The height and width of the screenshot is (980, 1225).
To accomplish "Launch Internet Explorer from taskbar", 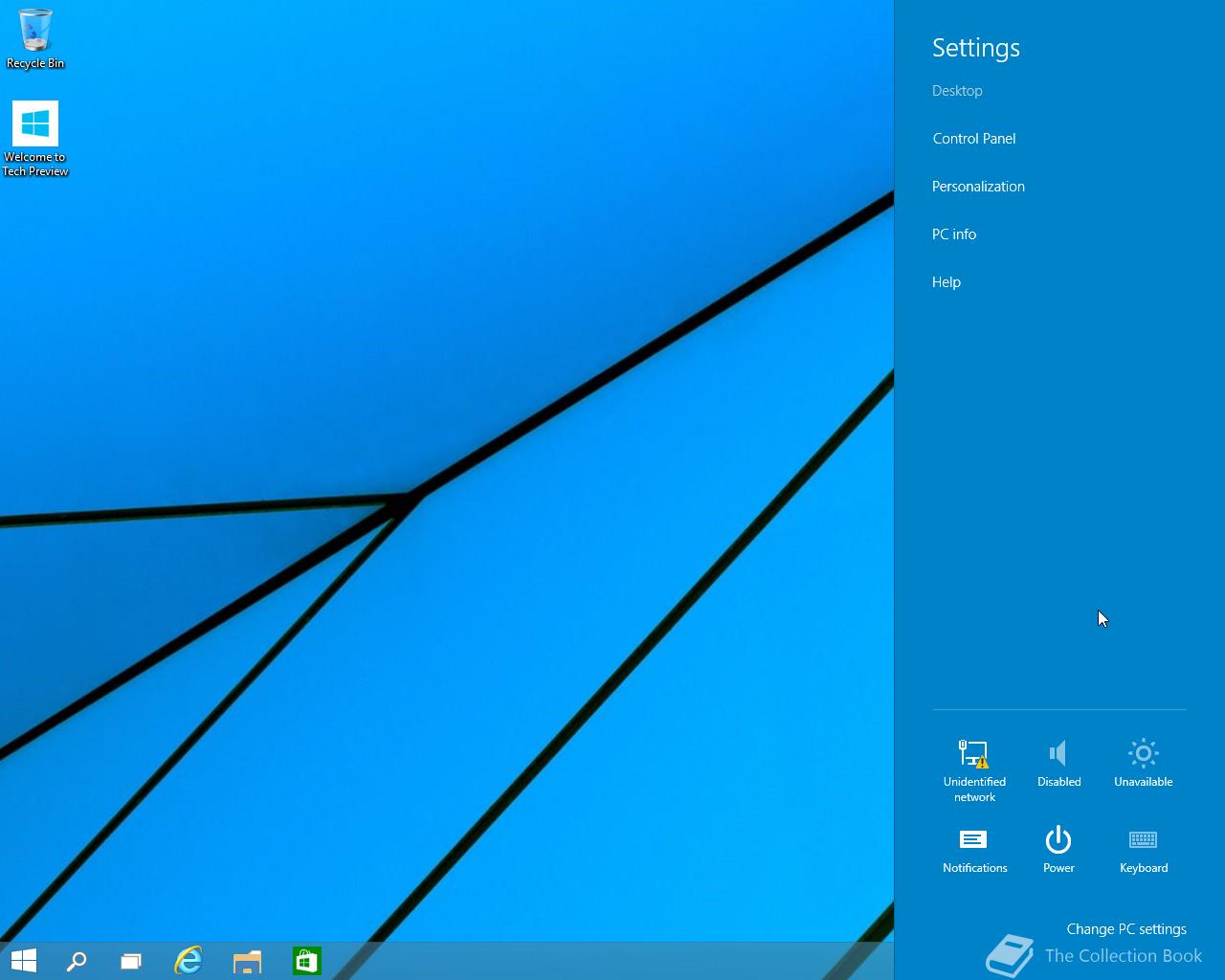I will tap(189, 961).
